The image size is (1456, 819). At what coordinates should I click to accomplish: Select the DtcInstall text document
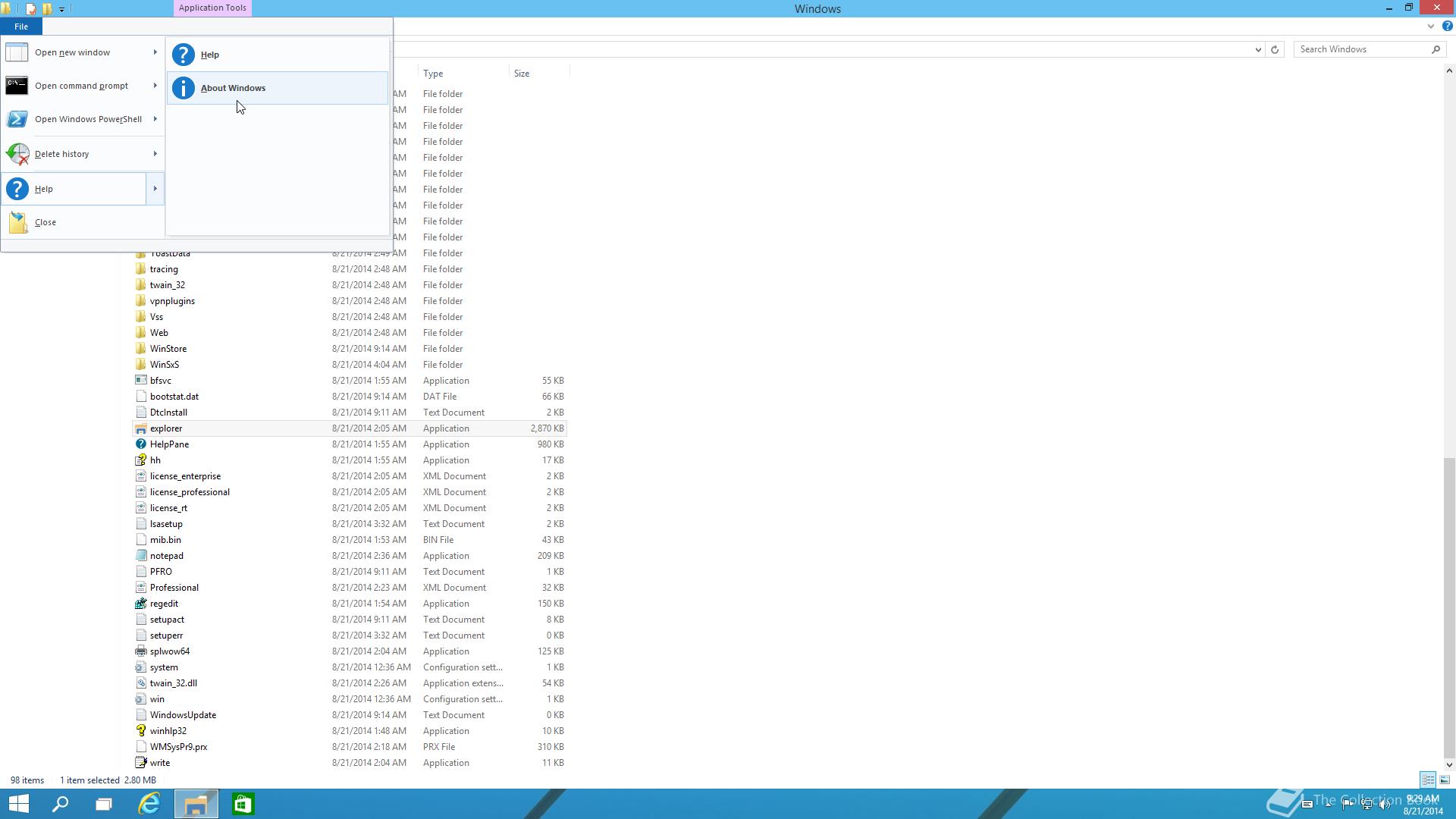pos(168,413)
